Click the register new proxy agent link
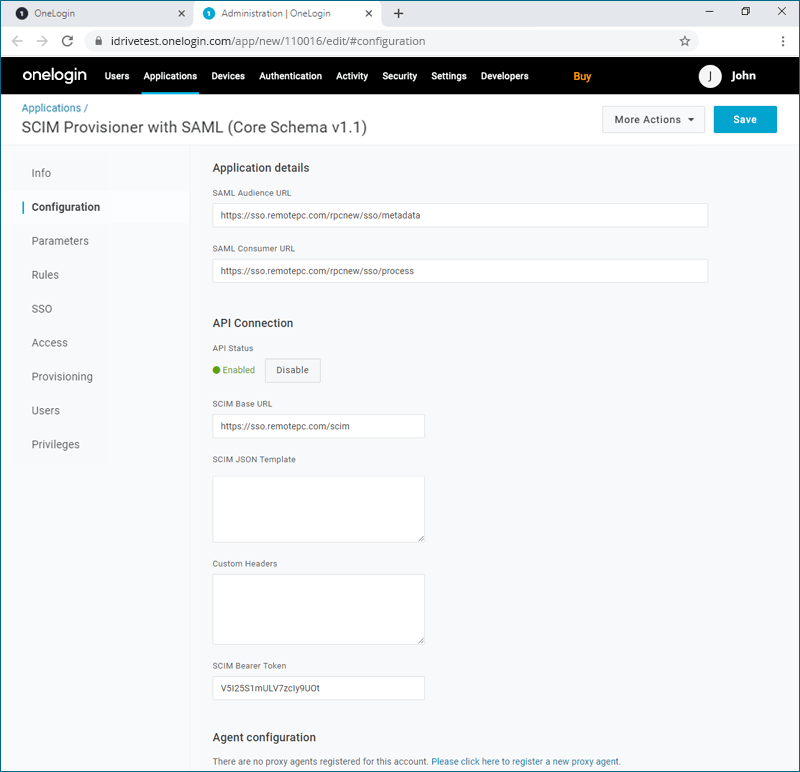This screenshot has width=800, height=772. pos(526,762)
